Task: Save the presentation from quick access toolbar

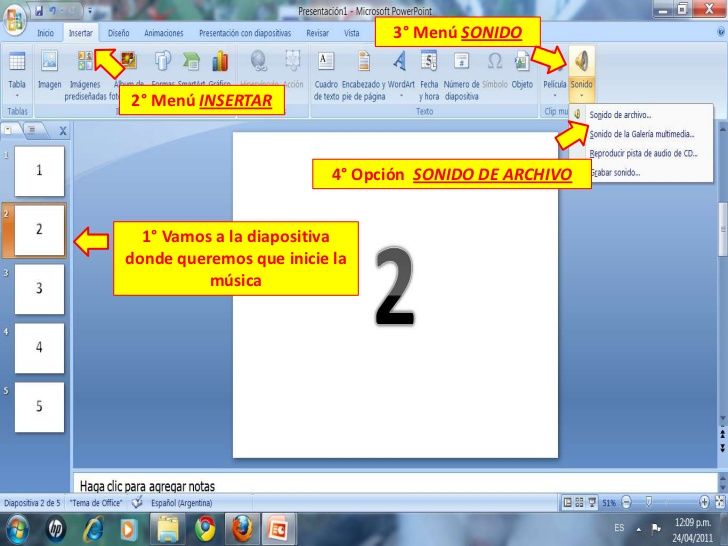Action: pos(39,11)
